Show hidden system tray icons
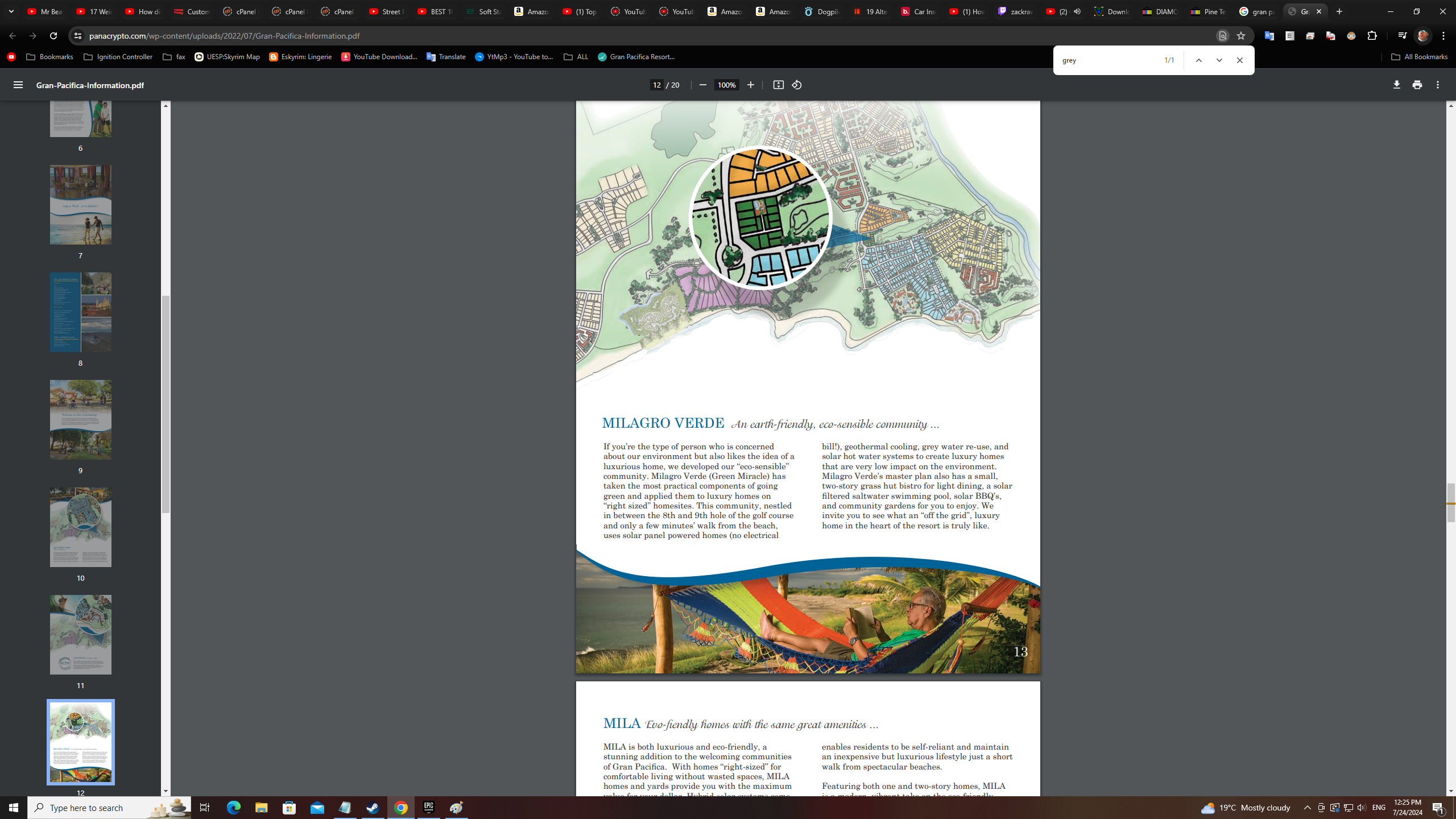 pos(1308,808)
